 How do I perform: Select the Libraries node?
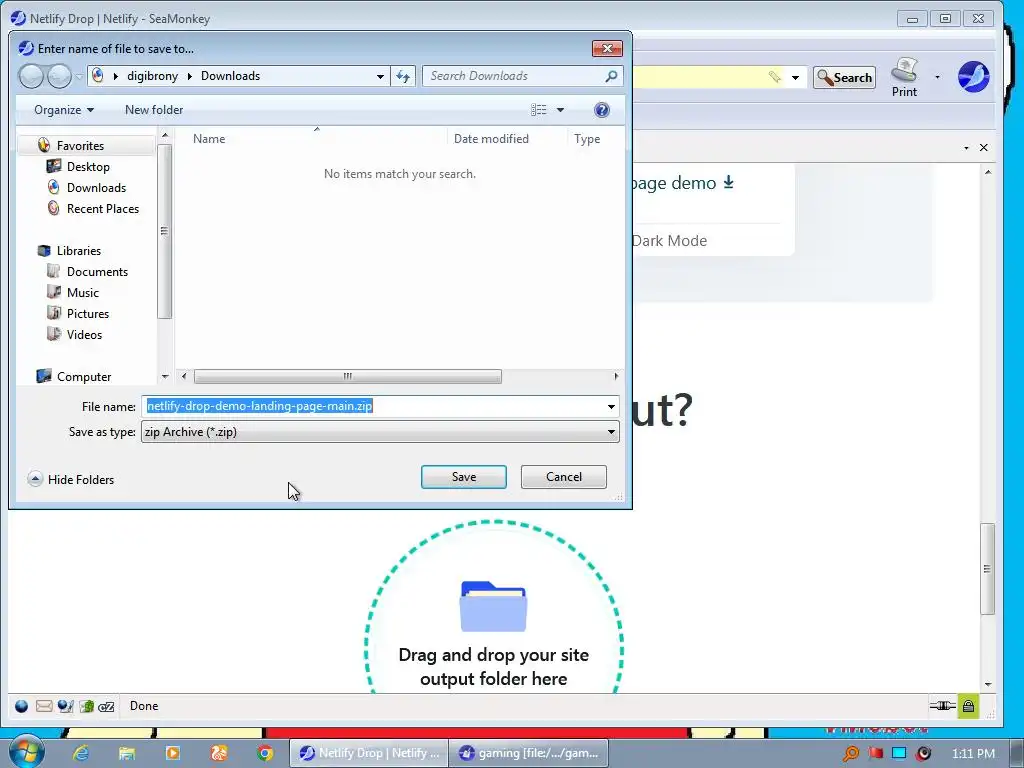pyautogui.click(x=78, y=251)
